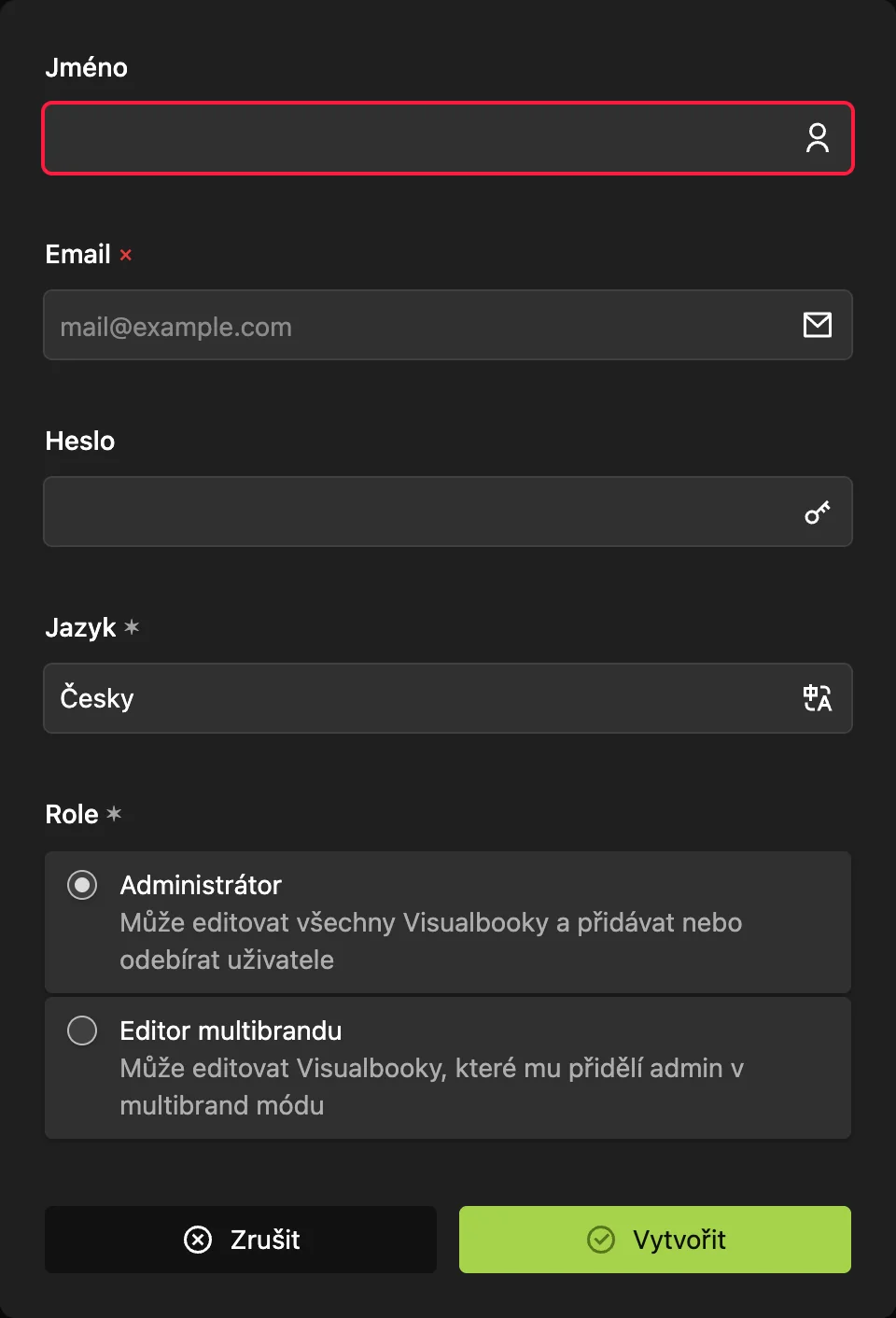The width and height of the screenshot is (896, 1318).
Task: Click the translate icon in Jazyk field
Action: click(x=818, y=698)
